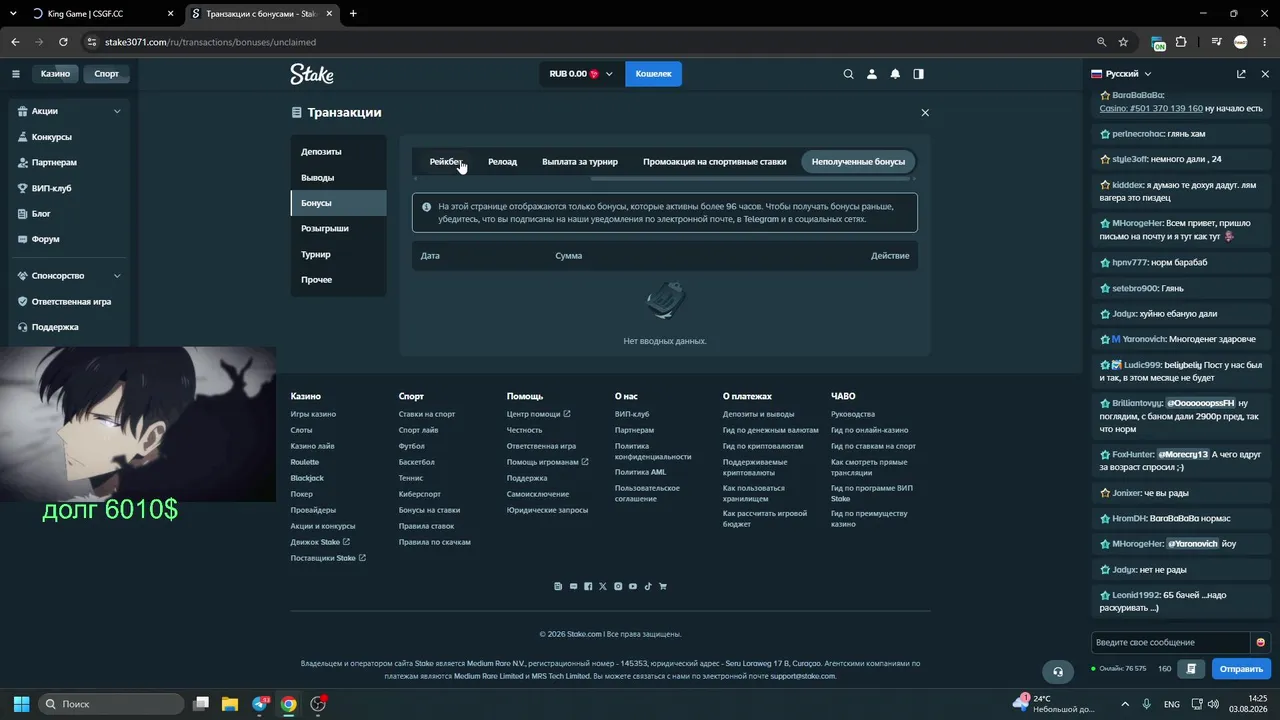The height and width of the screenshot is (720, 1280).
Task: Open Chrome media controls icon
Action: (x=1217, y=42)
